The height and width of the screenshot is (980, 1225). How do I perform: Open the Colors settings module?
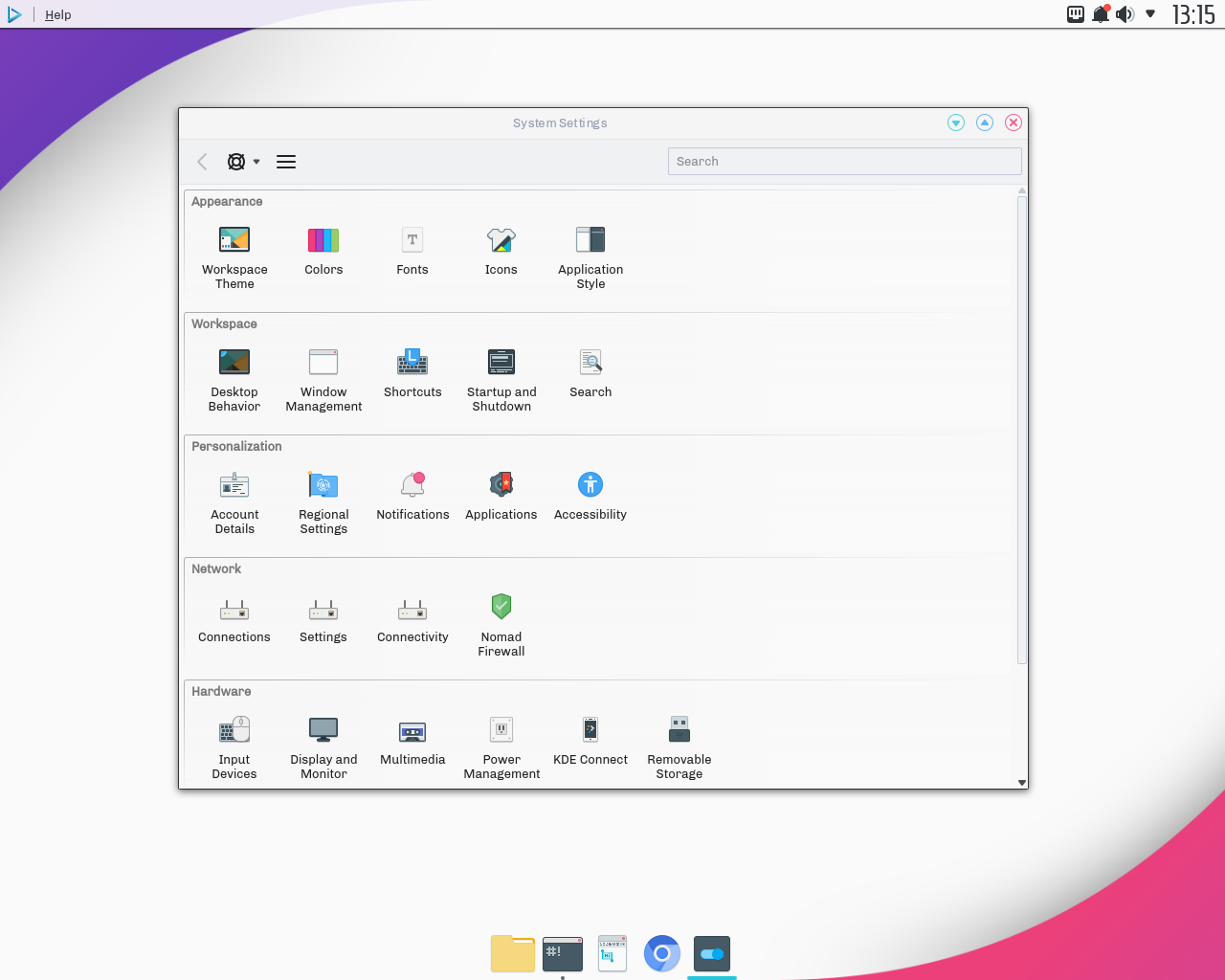(323, 250)
